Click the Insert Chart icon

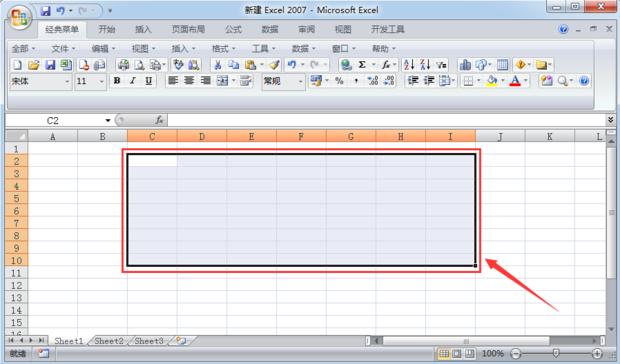[465, 64]
